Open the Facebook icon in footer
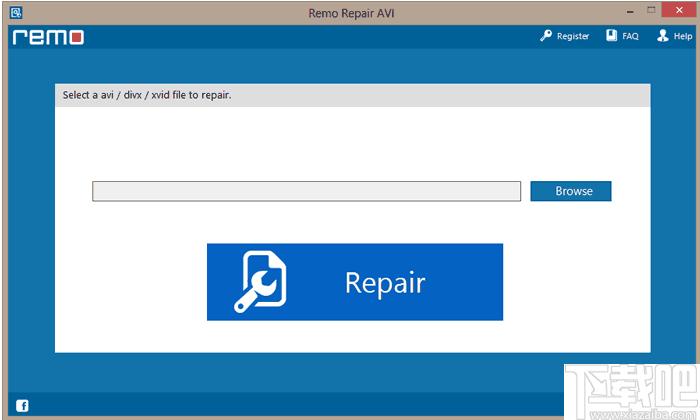Image resolution: width=700 pixels, height=420 pixels. pyautogui.click(x=22, y=405)
